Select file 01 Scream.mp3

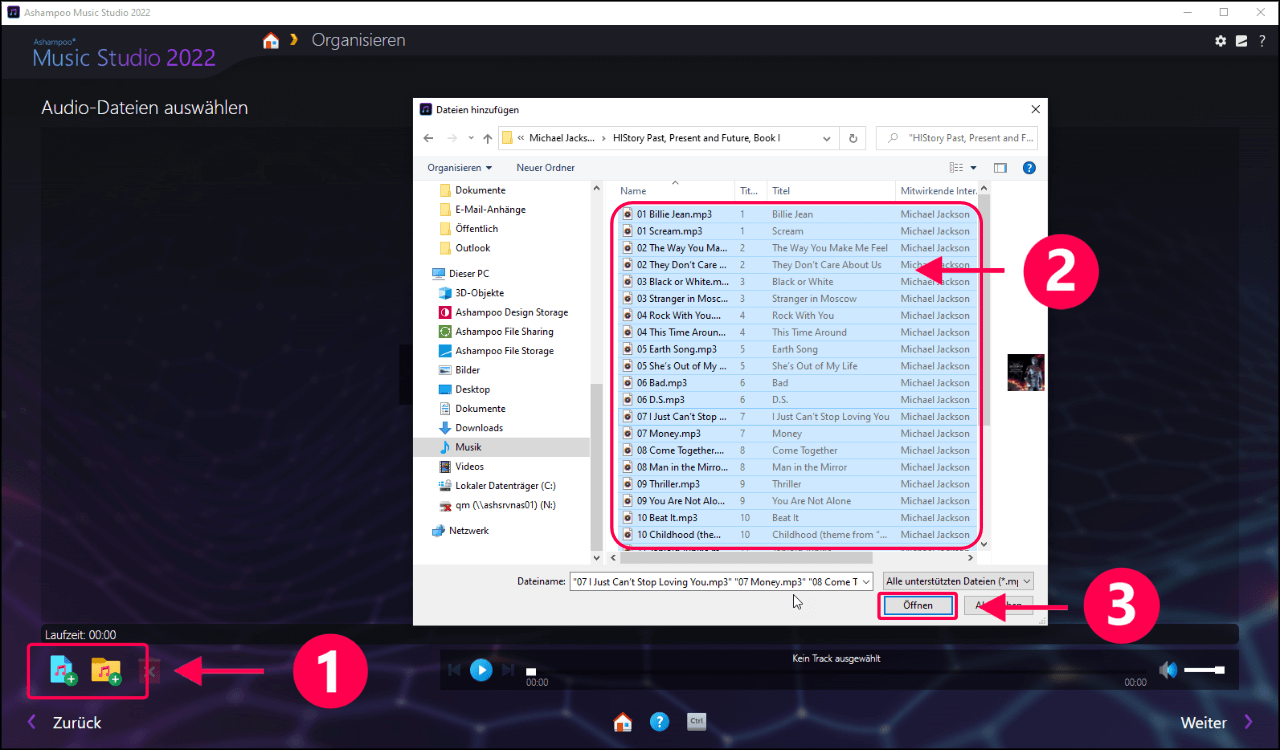670,231
